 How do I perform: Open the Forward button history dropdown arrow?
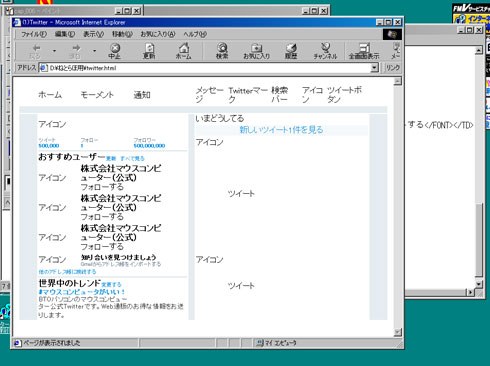pos(95,51)
